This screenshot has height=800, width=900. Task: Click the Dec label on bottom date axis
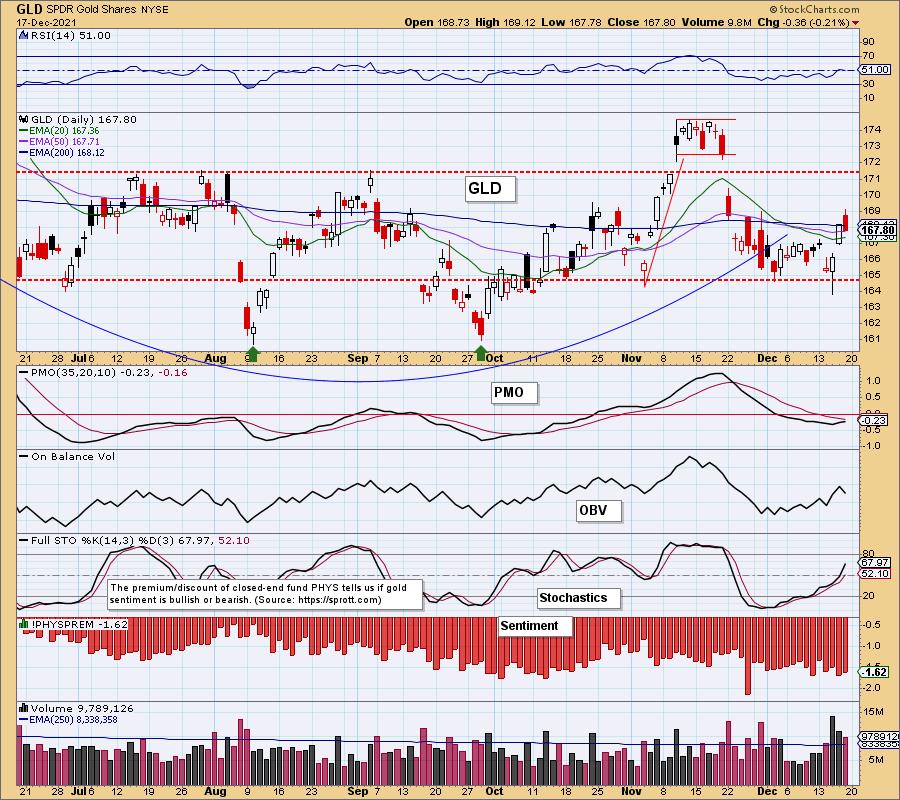click(767, 791)
